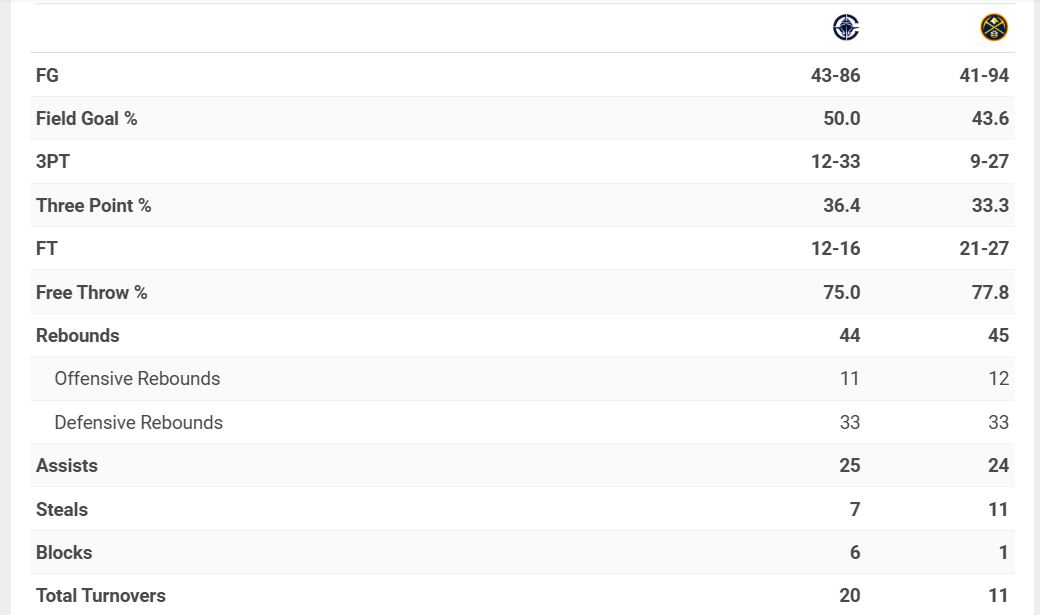Select the Defensive Rebounds sub-row label
This screenshot has width=1040, height=615.
click(x=138, y=422)
